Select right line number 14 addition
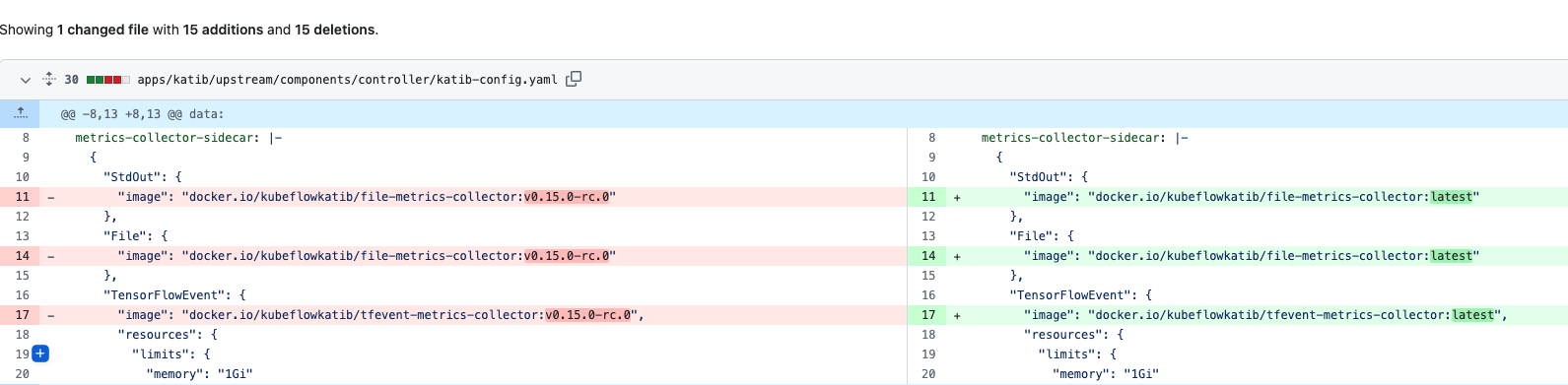 click(927, 256)
